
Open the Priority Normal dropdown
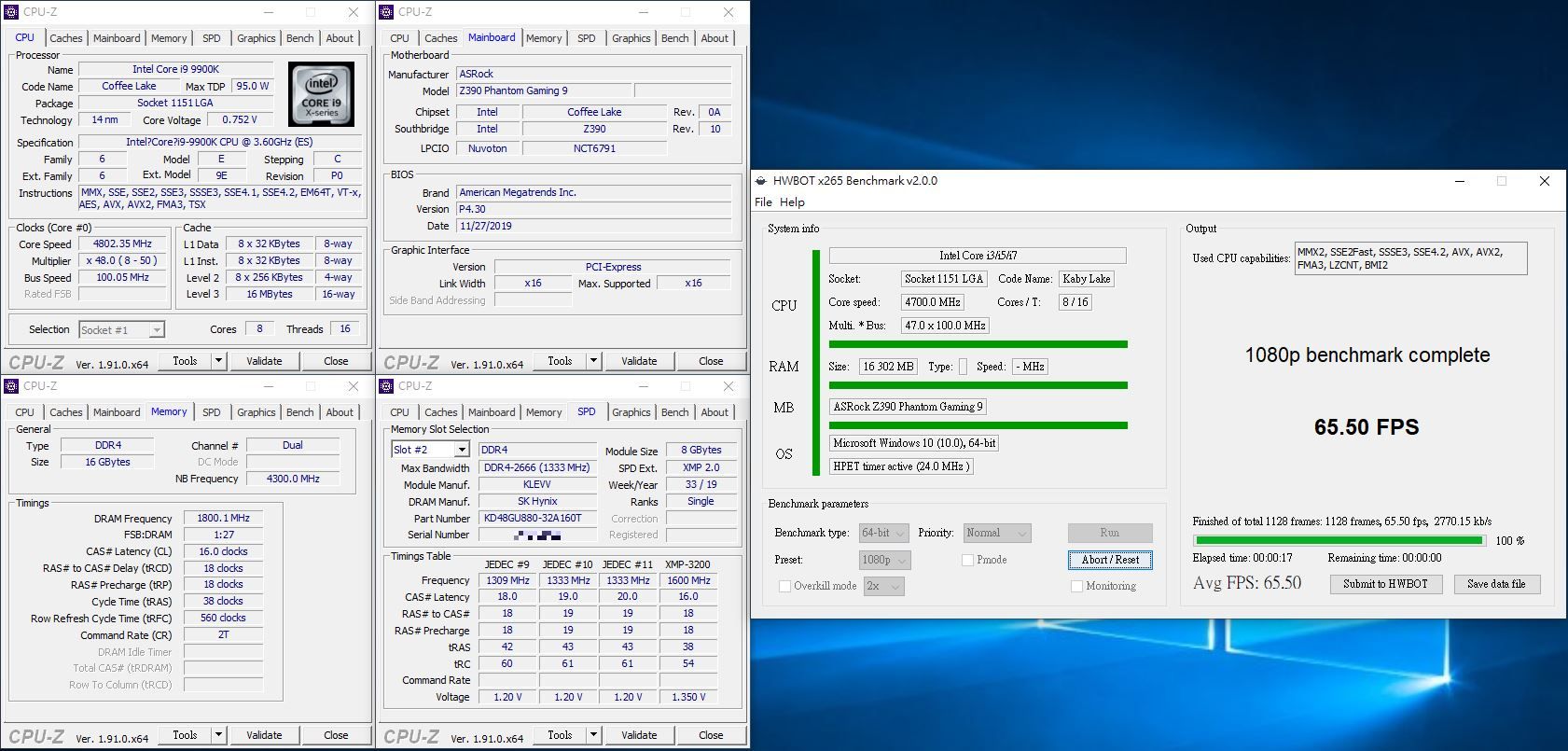[997, 533]
